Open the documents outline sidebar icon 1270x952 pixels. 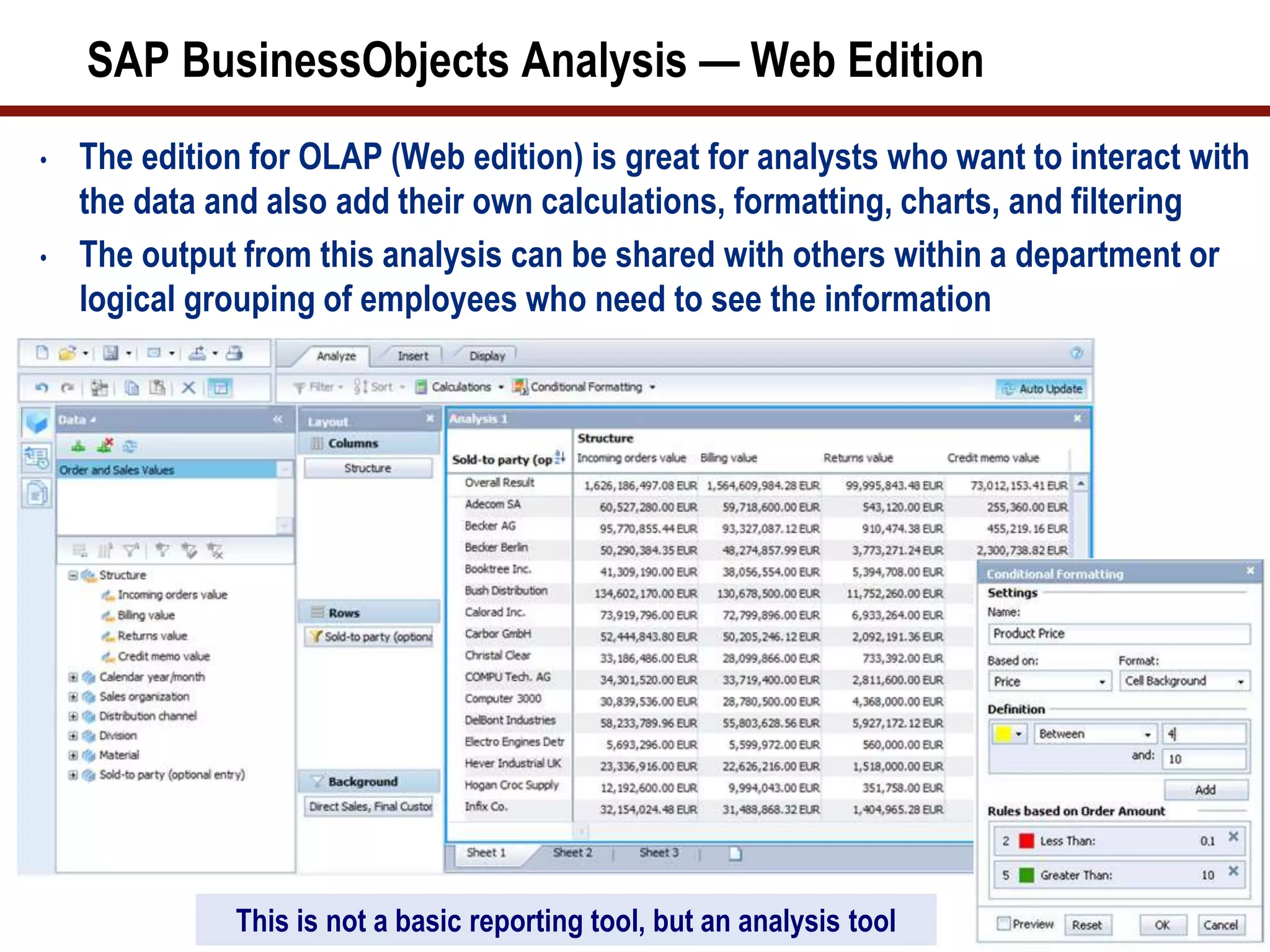point(37,494)
